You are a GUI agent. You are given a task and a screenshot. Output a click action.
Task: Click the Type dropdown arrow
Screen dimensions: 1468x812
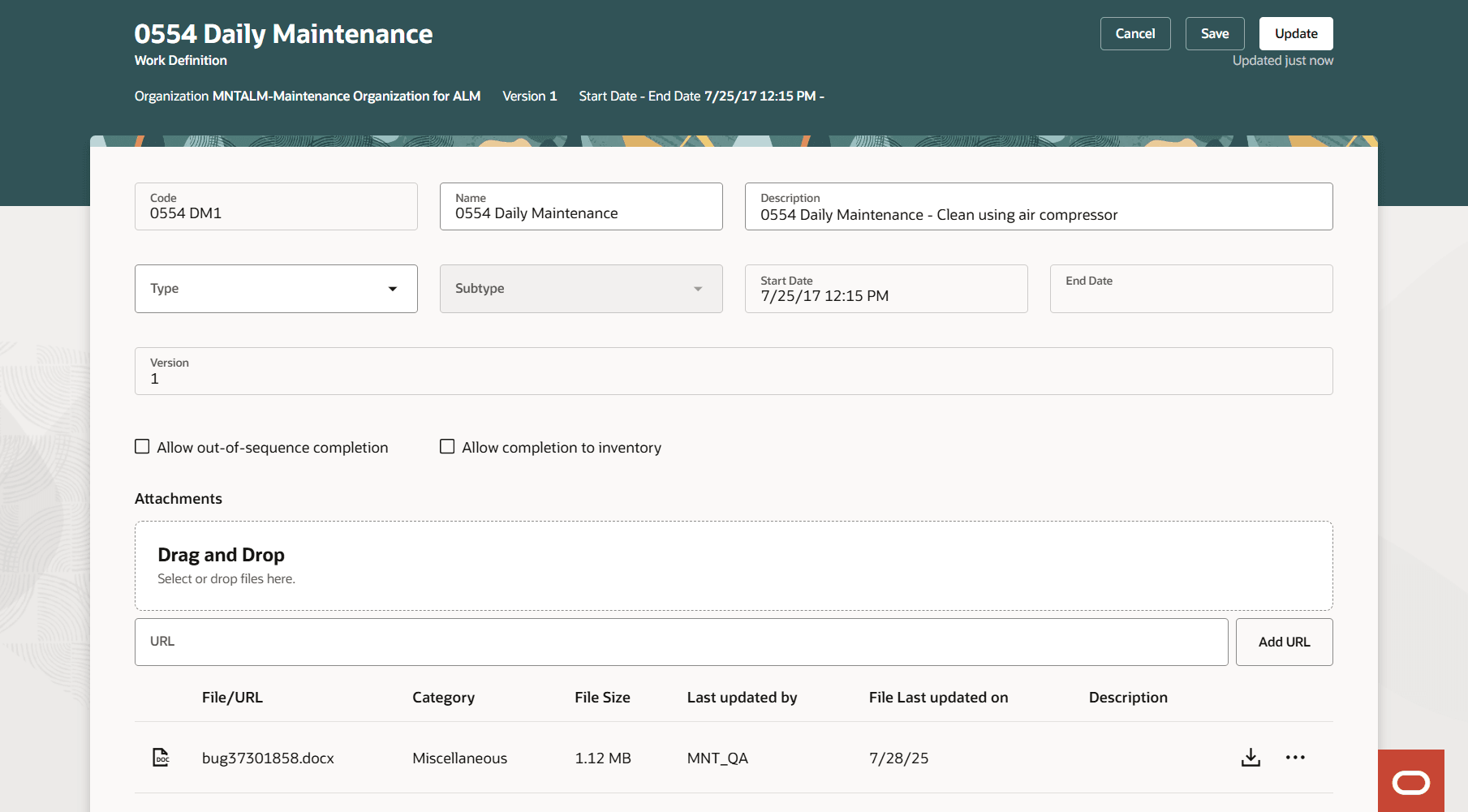[393, 288]
